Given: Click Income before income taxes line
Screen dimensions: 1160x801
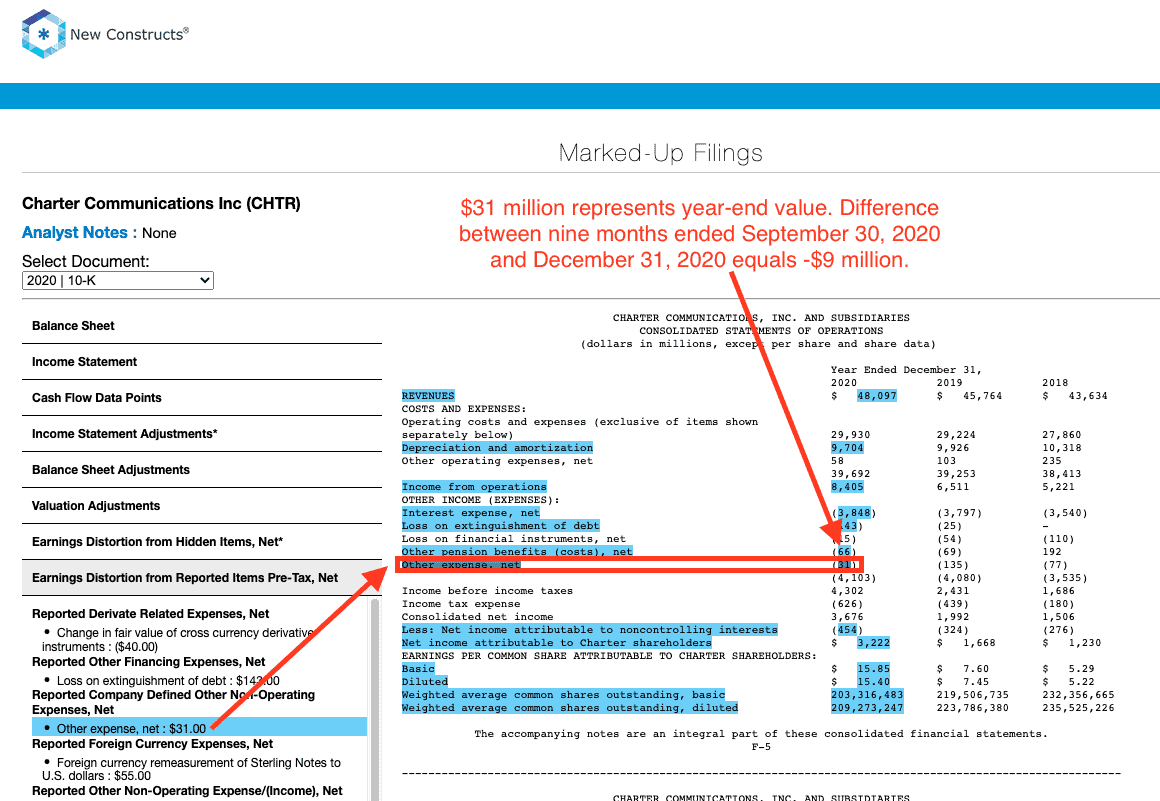Looking at the screenshot, I should point(488,591).
